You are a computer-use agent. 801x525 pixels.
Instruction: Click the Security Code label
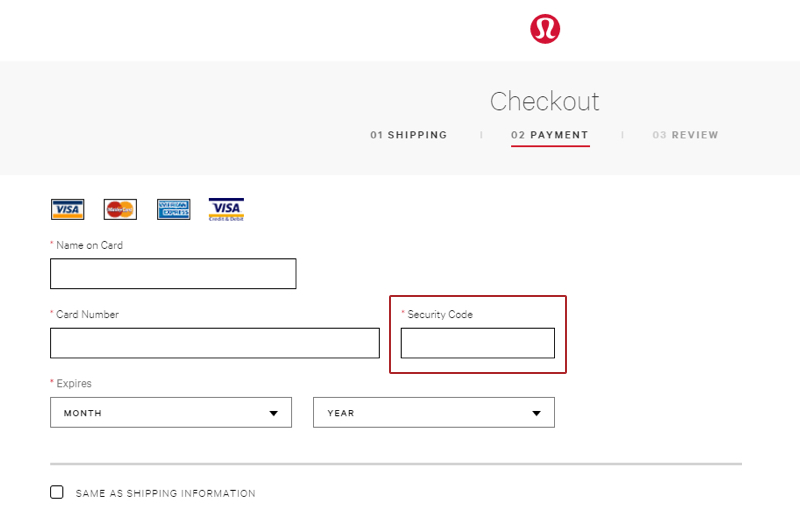coord(440,315)
